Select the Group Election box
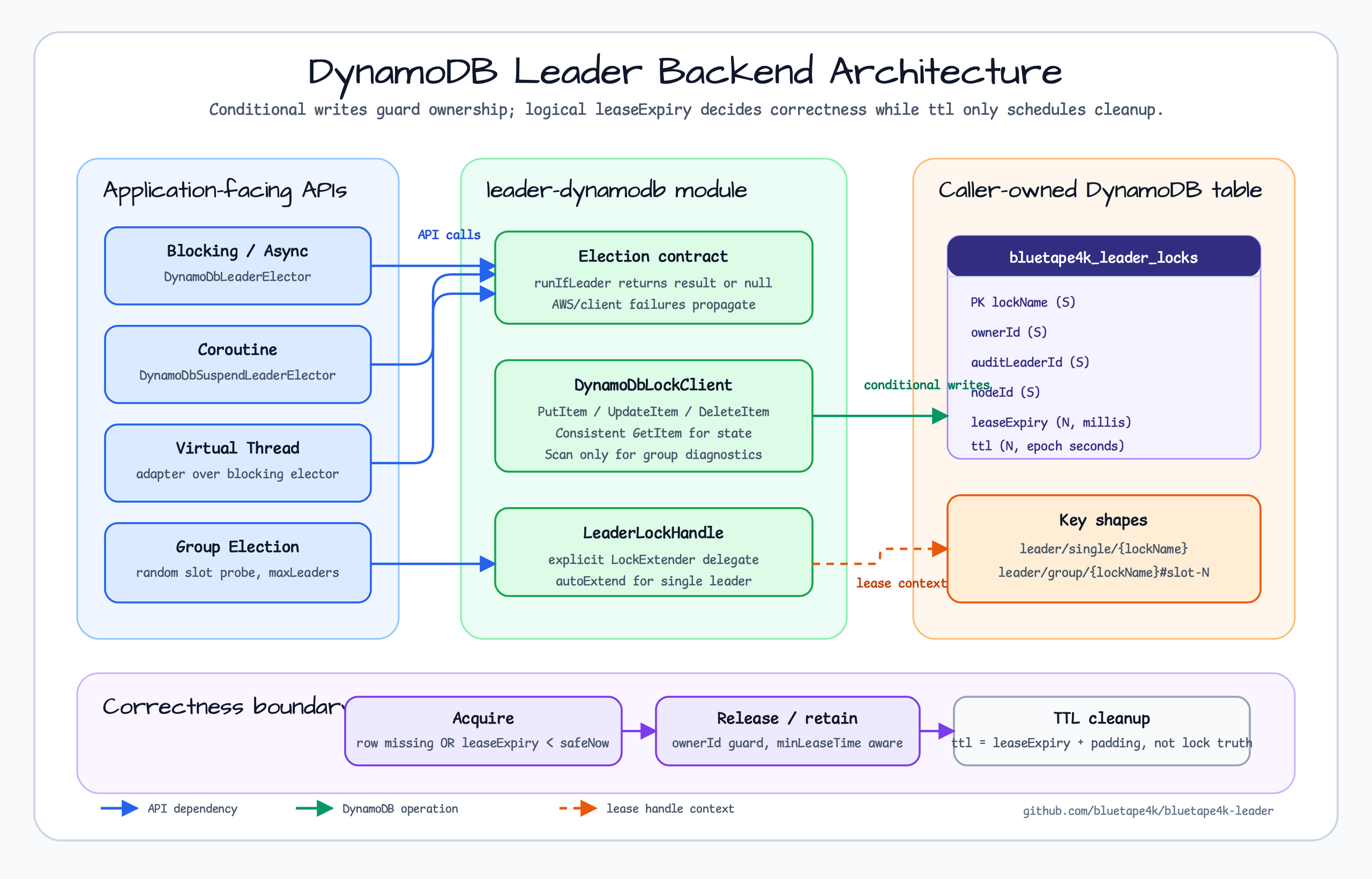The image size is (1372, 879). point(238,563)
